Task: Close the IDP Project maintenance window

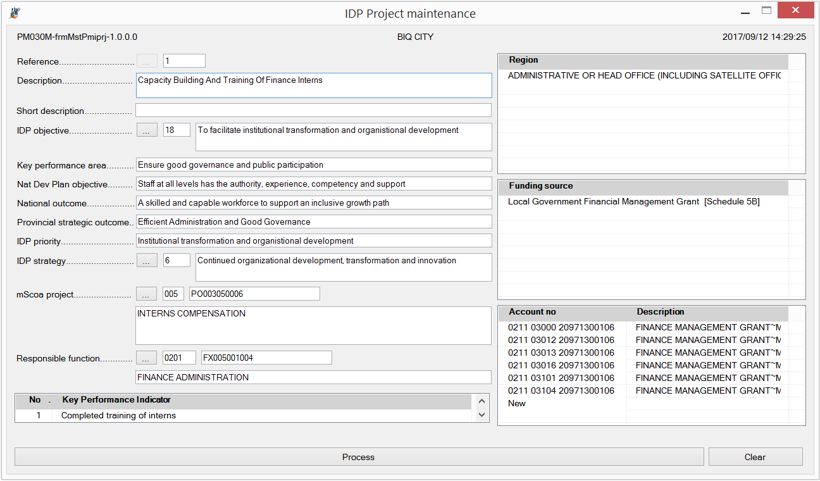Action: 795,10
